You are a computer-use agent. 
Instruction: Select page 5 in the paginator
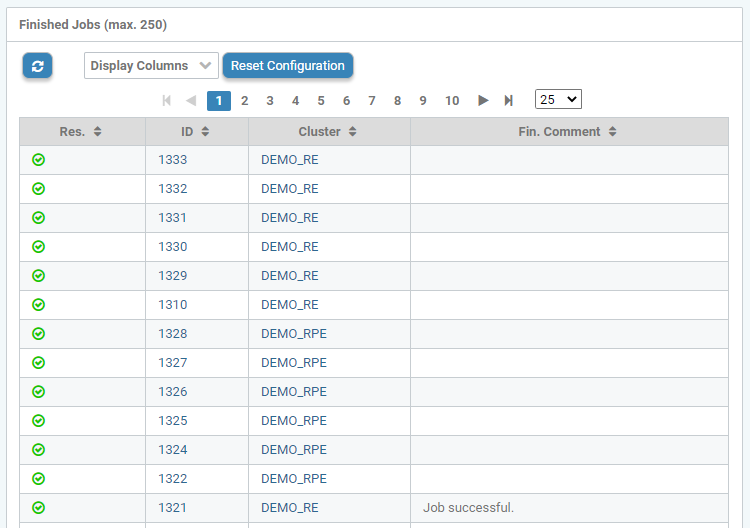point(321,100)
